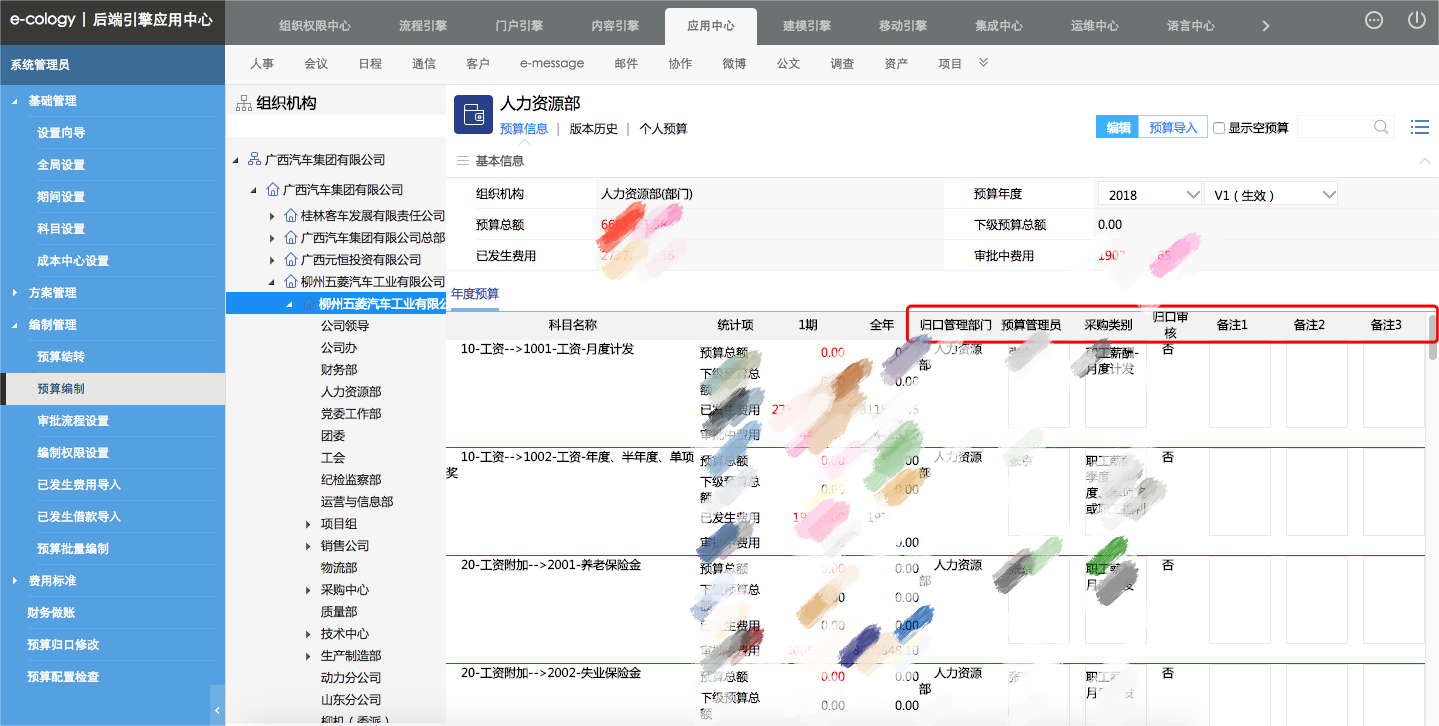
Task: Expand the 广西元恒投资有限公司 tree node
Action: point(272,260)
